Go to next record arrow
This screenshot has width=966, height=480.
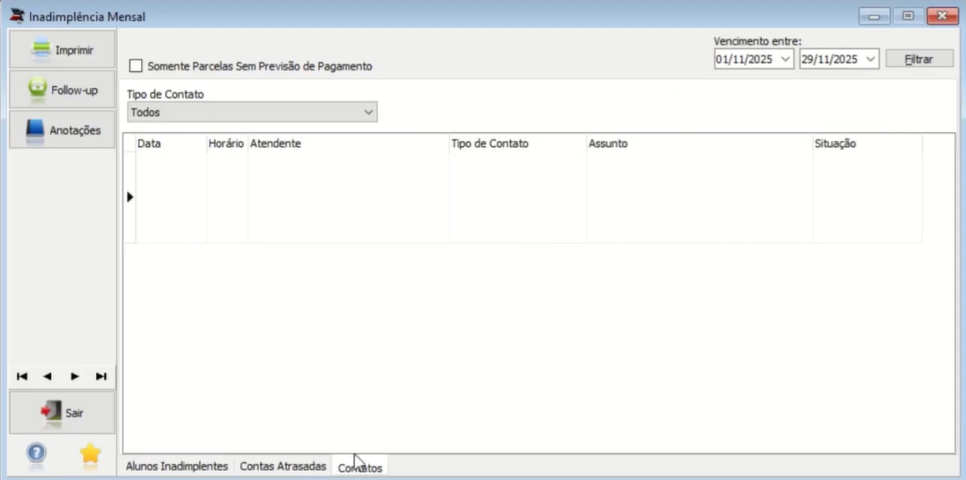tap(75, 376)
